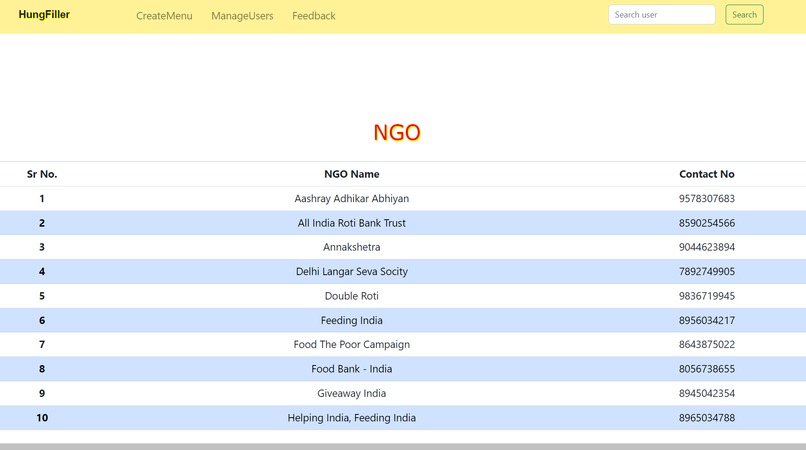This screenshot has width=806, height=450.
Task: Click contact number 8965034788
Action: point(707,418)
